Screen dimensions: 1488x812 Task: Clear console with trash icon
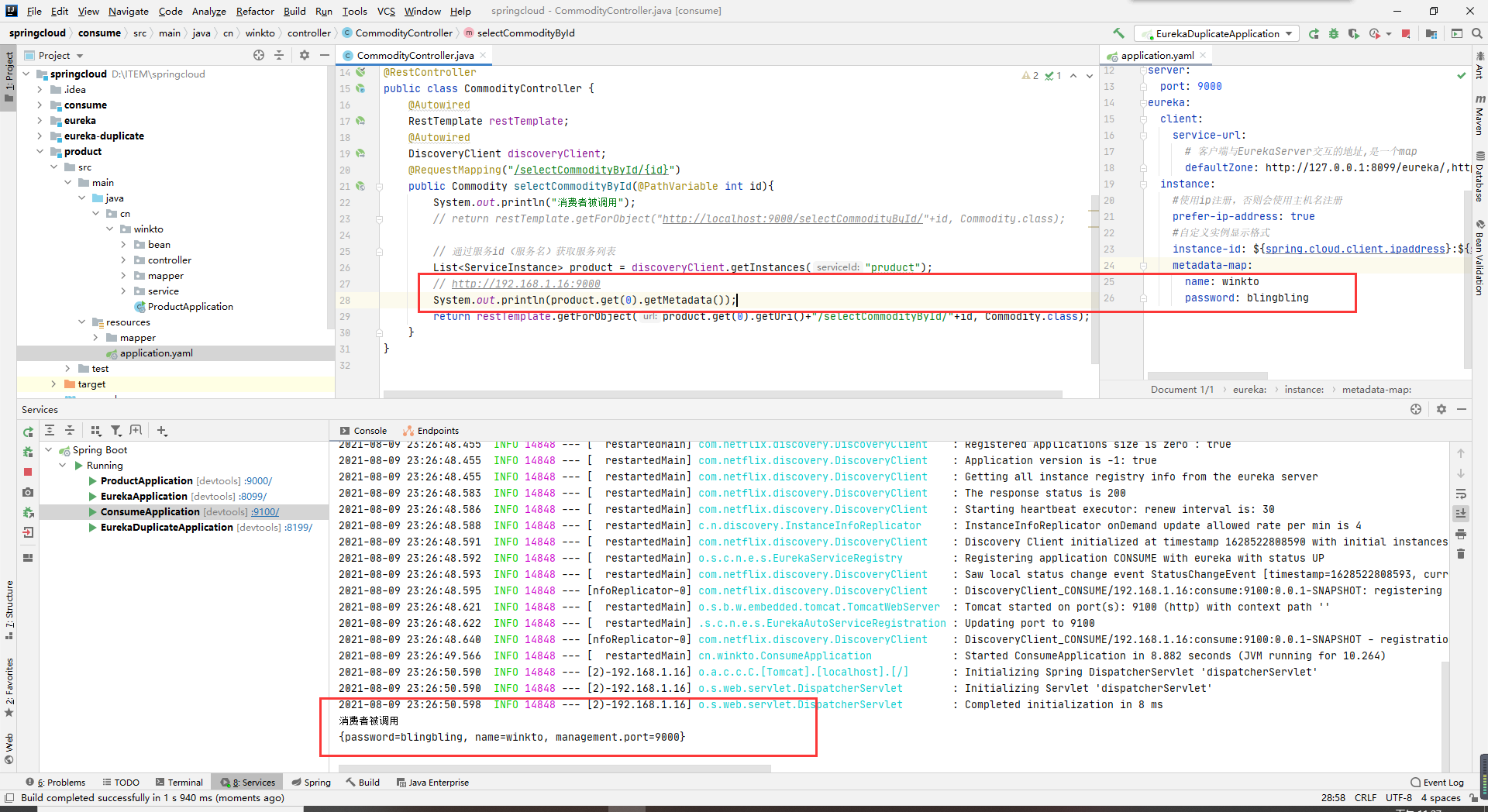point(1460,553)
